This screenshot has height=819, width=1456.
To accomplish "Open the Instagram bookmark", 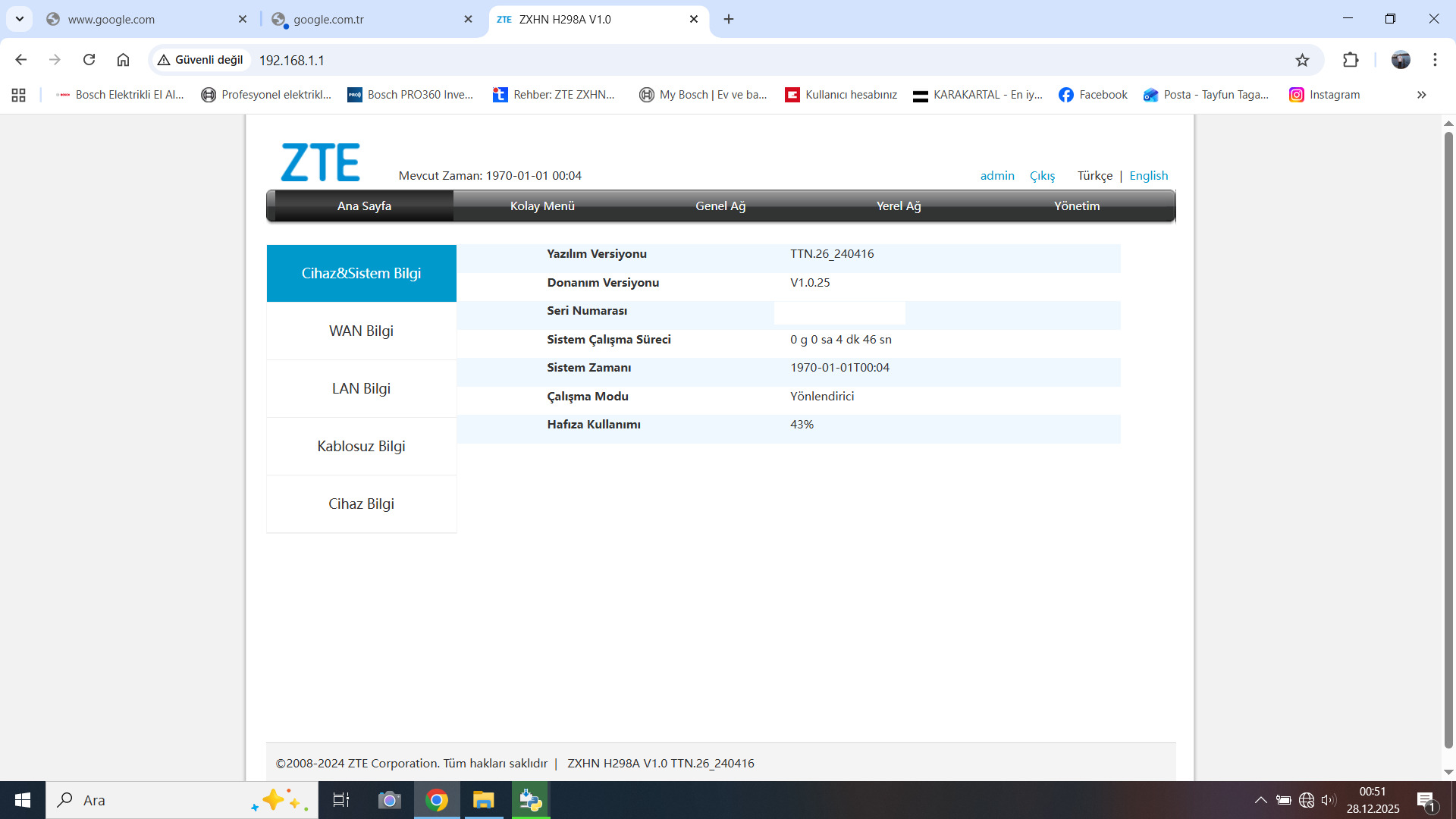I will (1325, 95).
